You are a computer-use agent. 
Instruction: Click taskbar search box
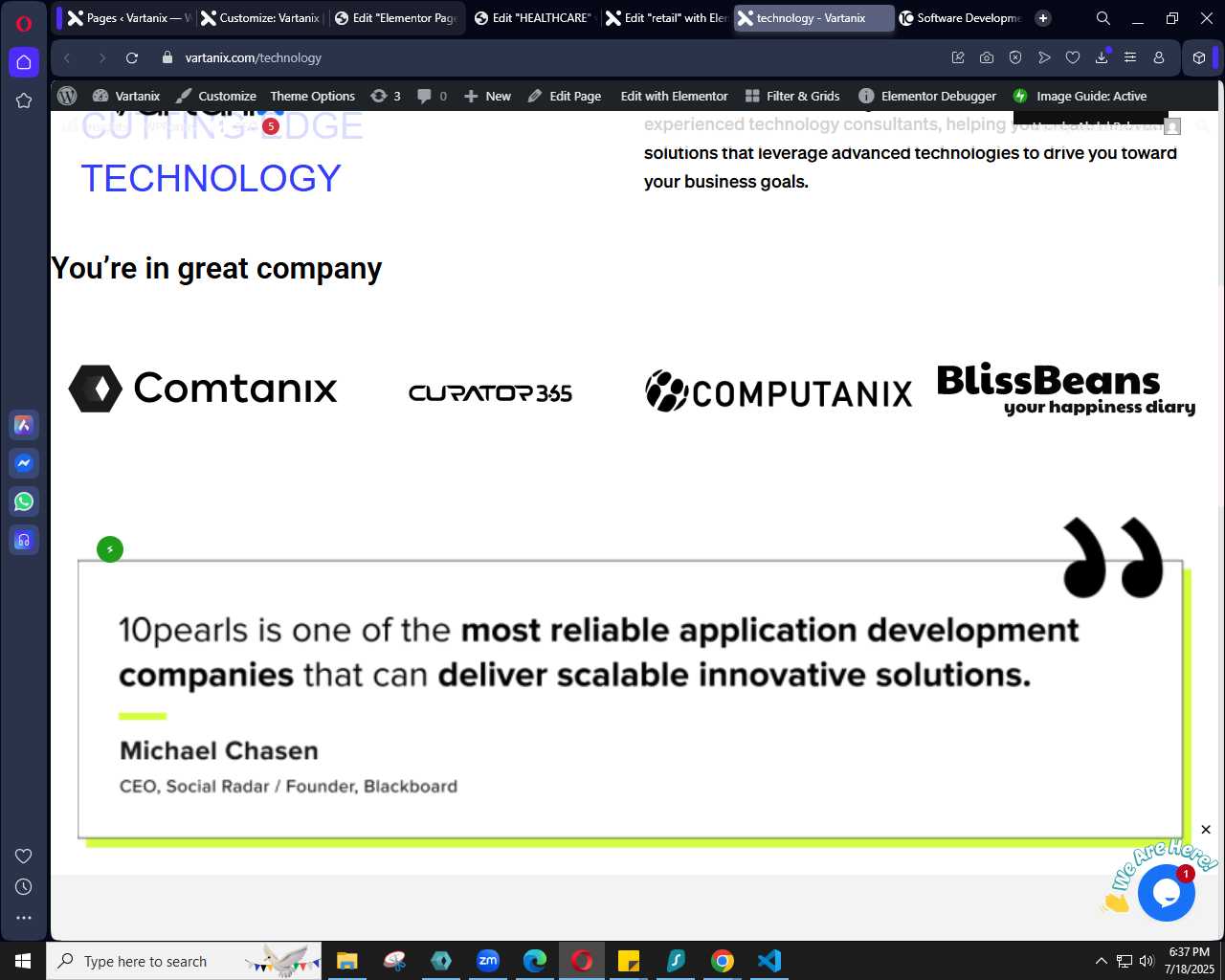(184, 961)
